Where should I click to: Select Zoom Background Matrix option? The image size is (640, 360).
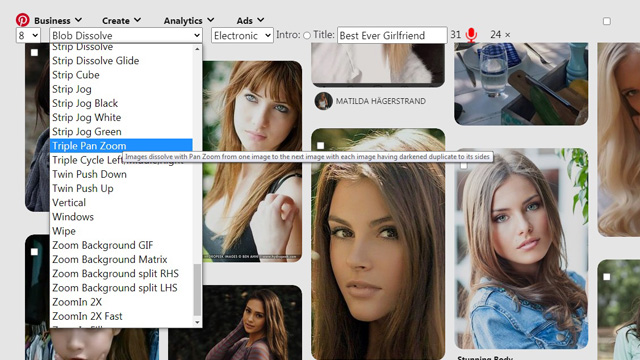click(121, 260)
